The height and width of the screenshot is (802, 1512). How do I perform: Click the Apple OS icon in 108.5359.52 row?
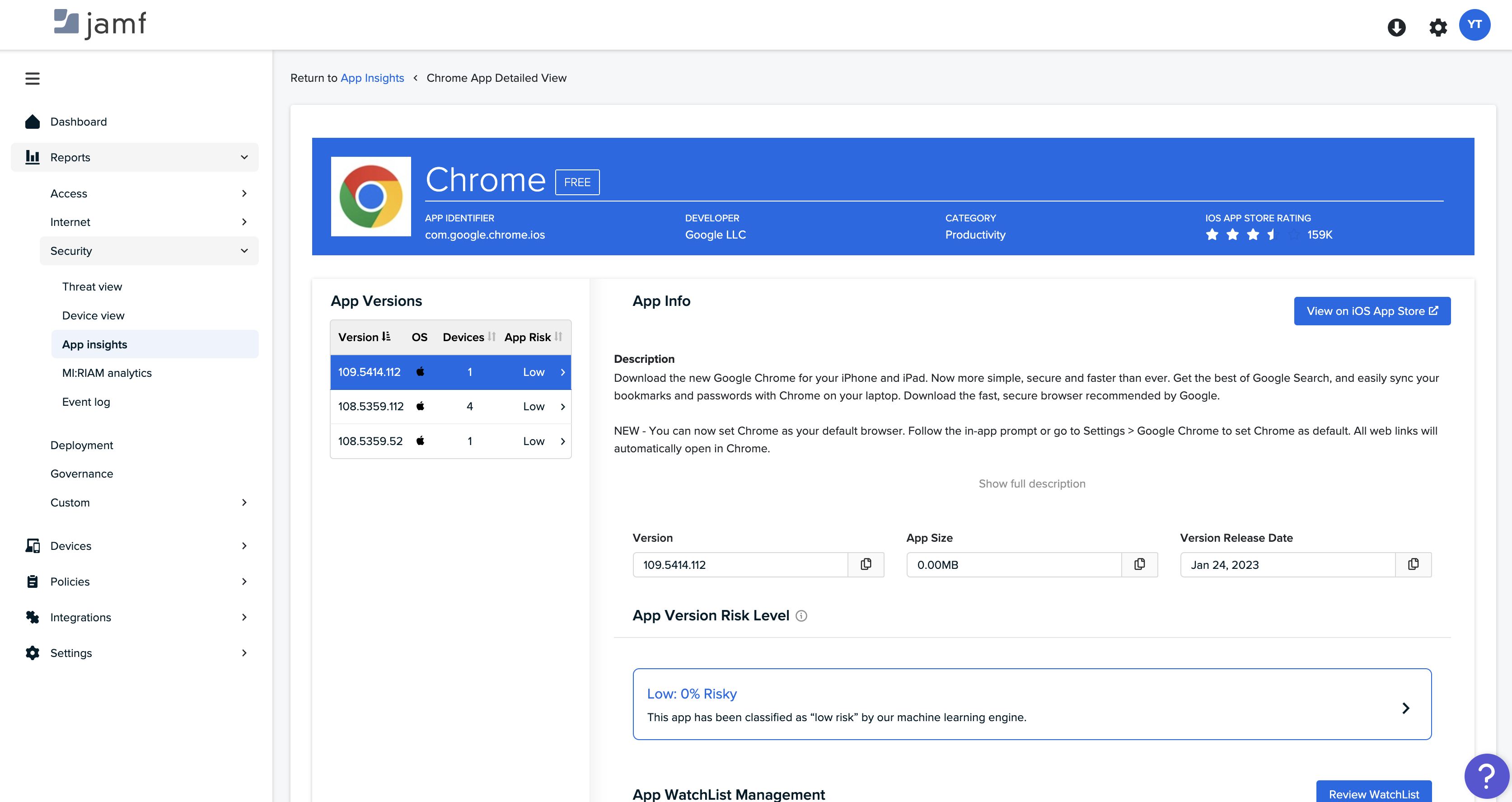[x=420, y=441]
